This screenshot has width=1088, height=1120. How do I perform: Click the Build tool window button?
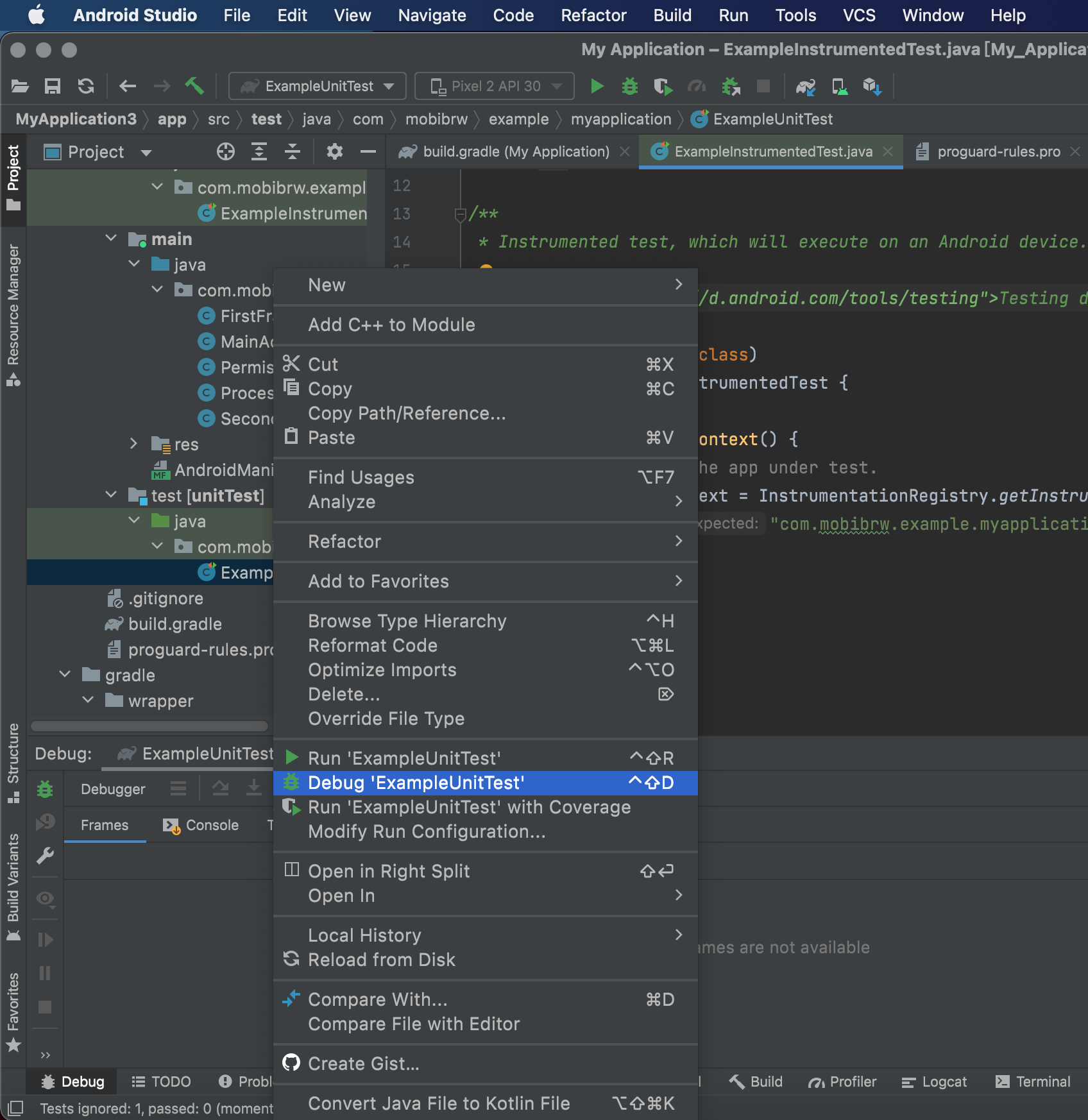tap(756, 1082)
